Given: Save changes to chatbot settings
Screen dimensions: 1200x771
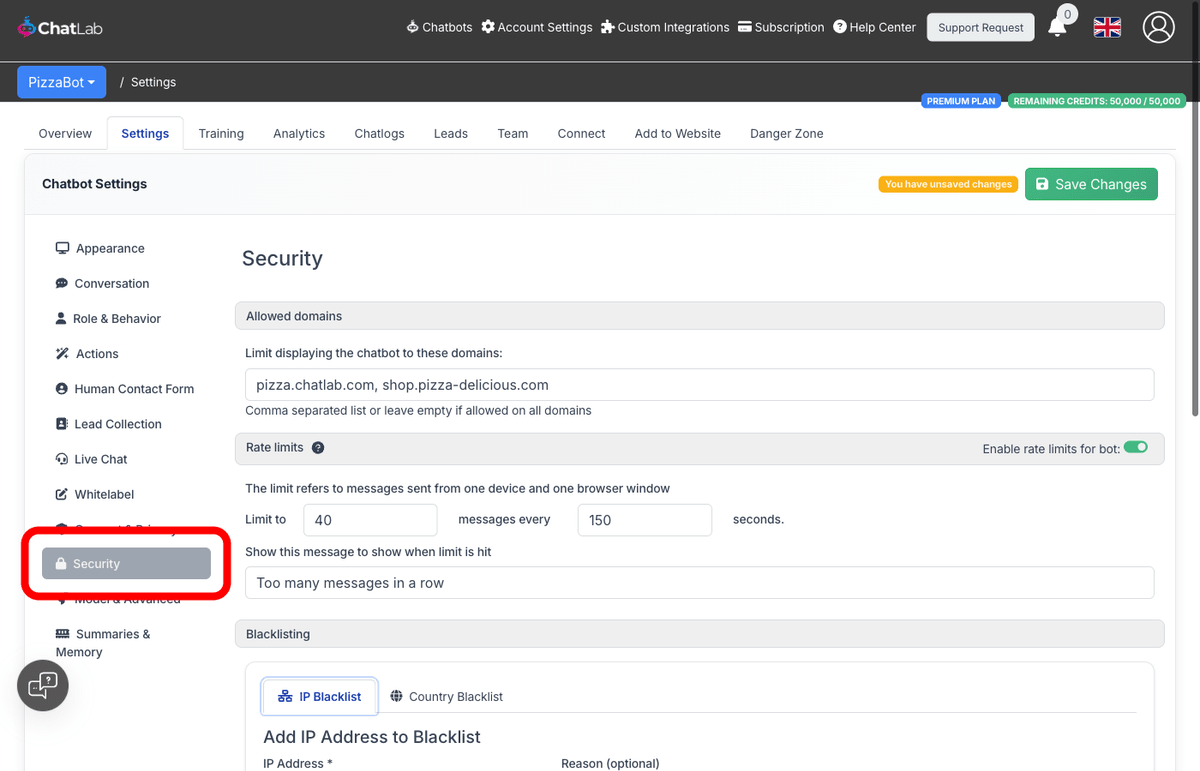Looking at the screenshot, I should pyautogui.click(x=1091, y=184).
